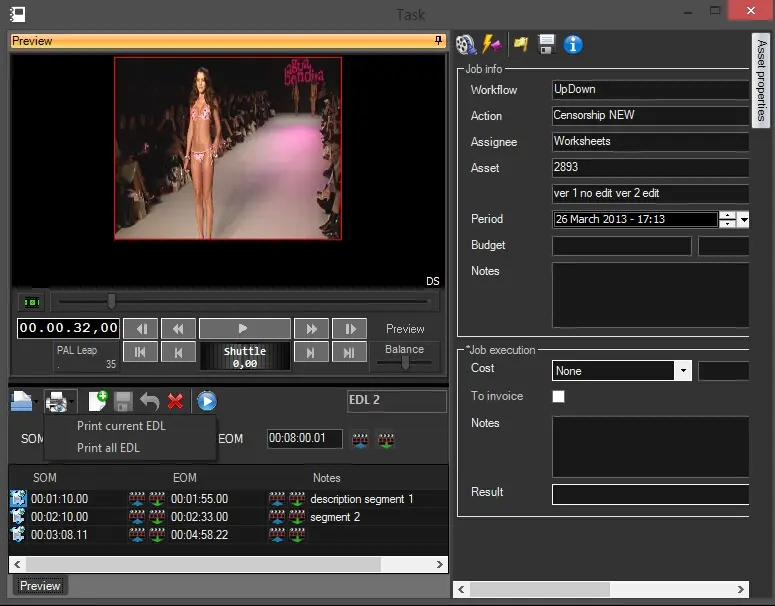Open the Cost dropdown showing None

point(683,371)
